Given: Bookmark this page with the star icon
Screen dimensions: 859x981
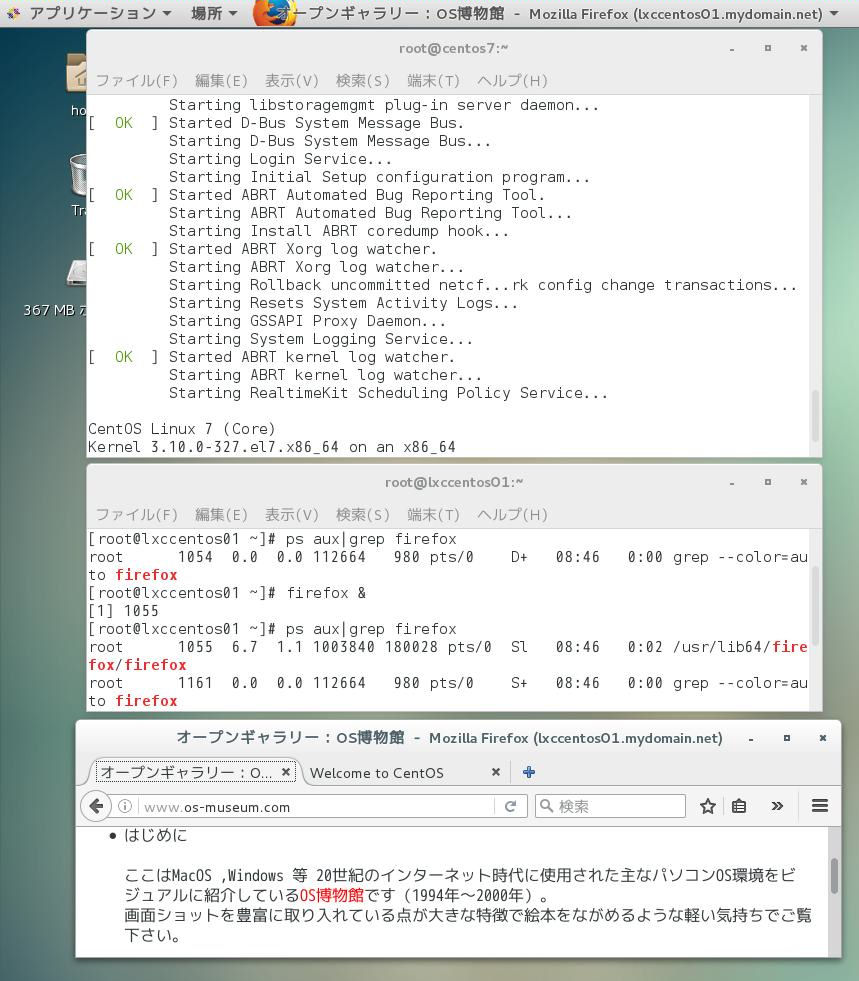Looking at the screenshot, I should pyautogui.click(x=708, y=806).
